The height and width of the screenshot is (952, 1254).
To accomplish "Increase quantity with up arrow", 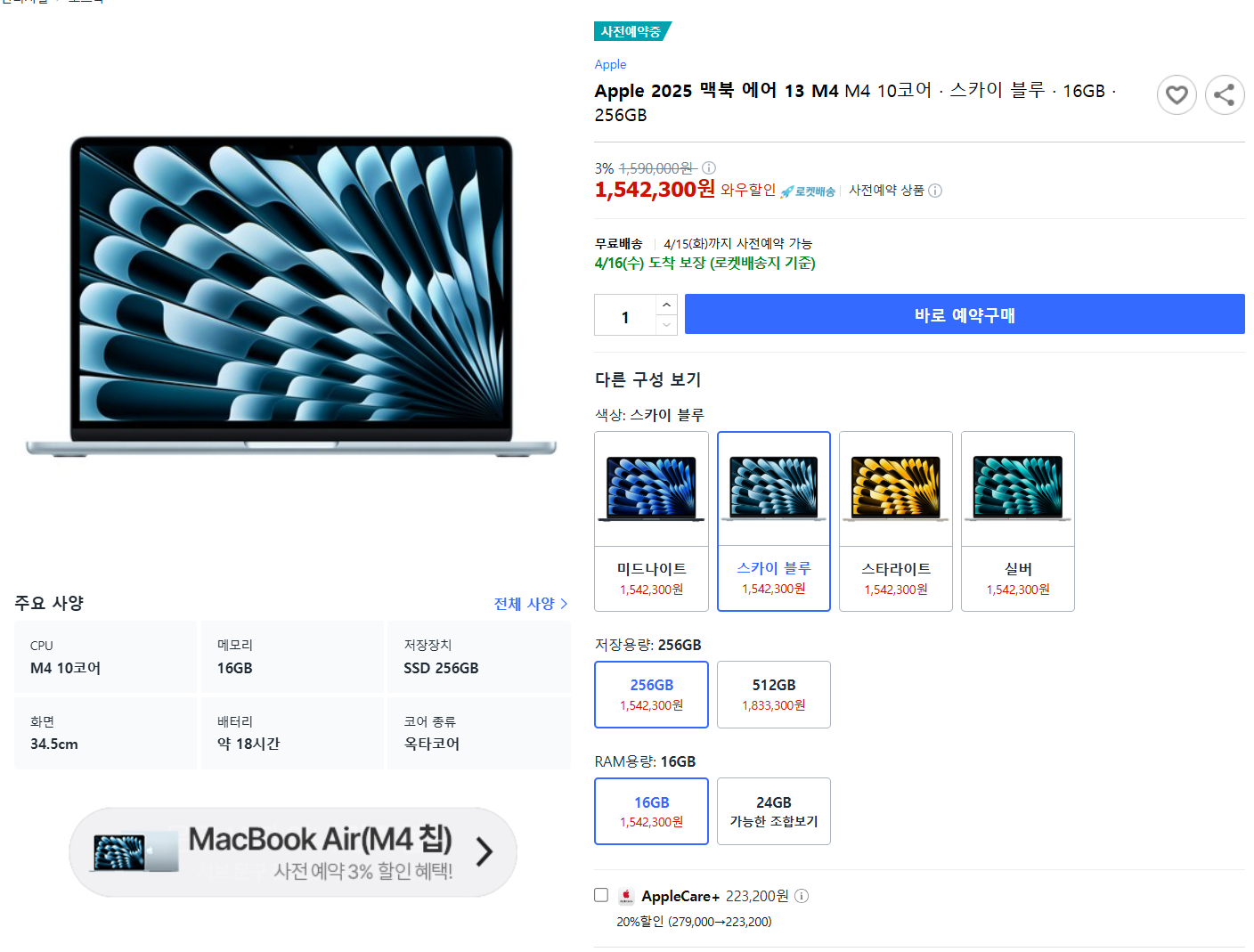I will click(666, 305).
